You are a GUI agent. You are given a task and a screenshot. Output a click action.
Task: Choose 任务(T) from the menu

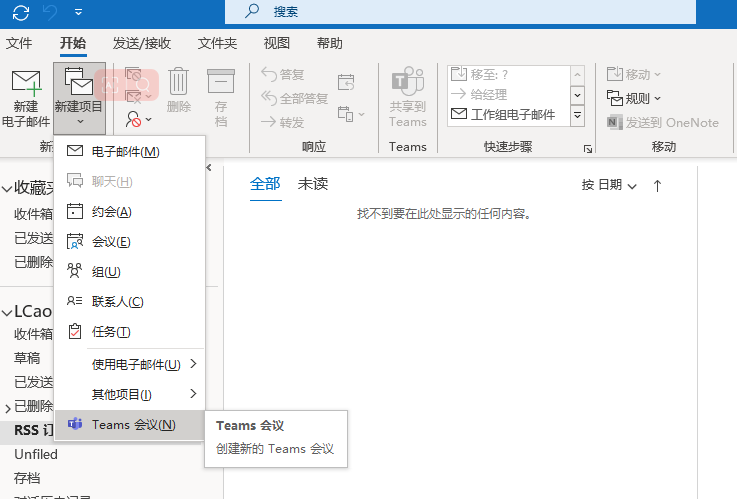[130, 332]
